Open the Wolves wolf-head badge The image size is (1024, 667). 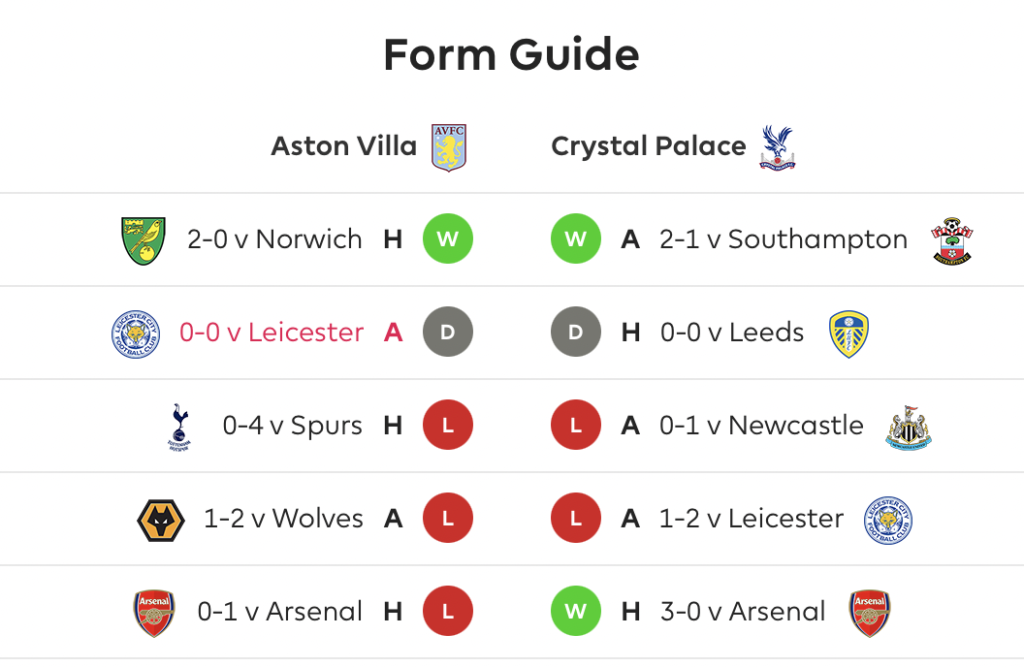coord(161,520)
